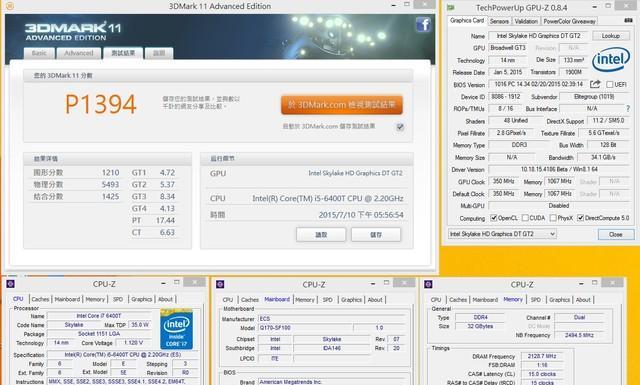640x385 pixels.
Task: Open Mainboard tab in right CPU-Z window
Action: pyautogui.click(x=485, y=300)
